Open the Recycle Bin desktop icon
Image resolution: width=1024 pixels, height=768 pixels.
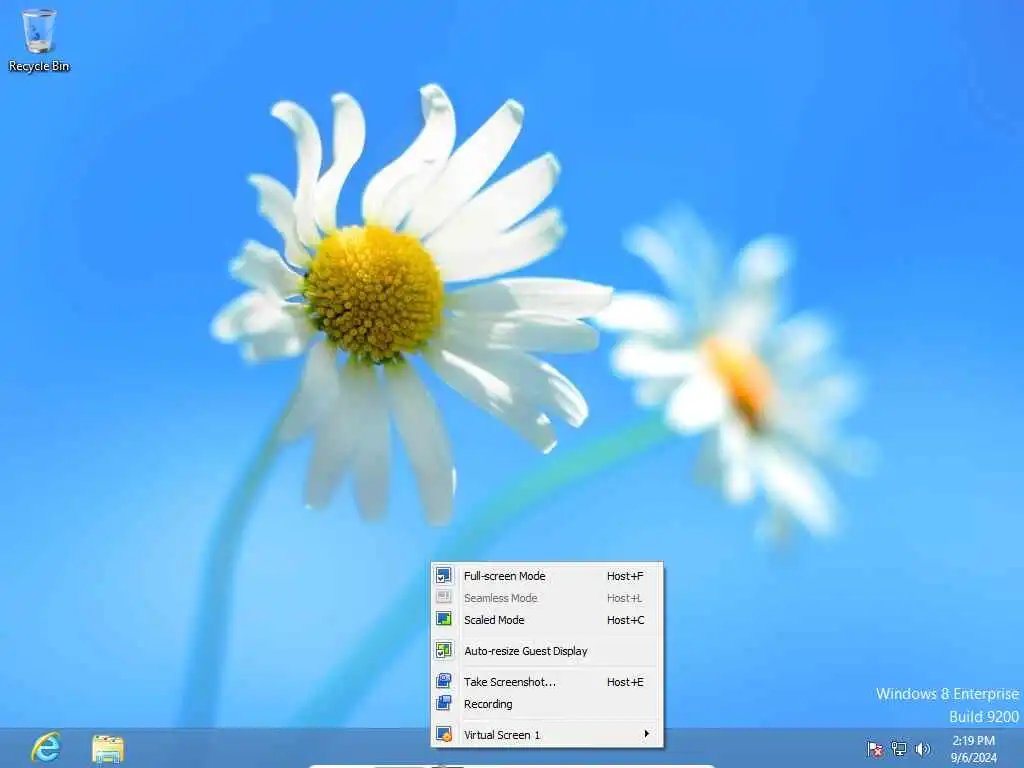click(x=39, y=40)
